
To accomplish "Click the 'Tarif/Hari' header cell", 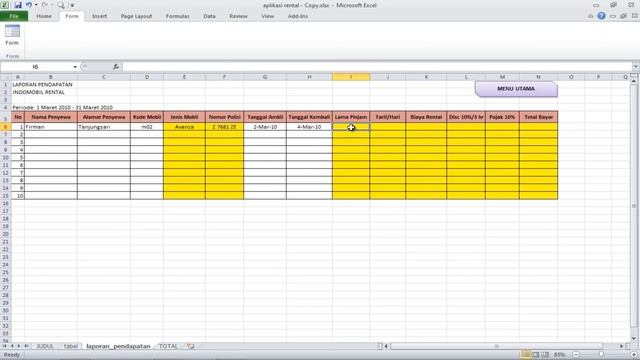I will (x=388, y=117).
